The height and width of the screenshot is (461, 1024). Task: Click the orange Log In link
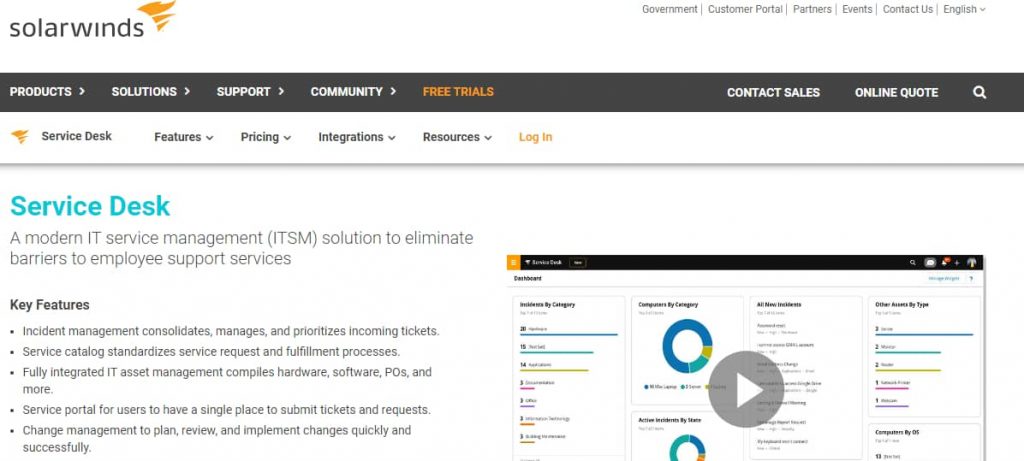coord(535,137)
